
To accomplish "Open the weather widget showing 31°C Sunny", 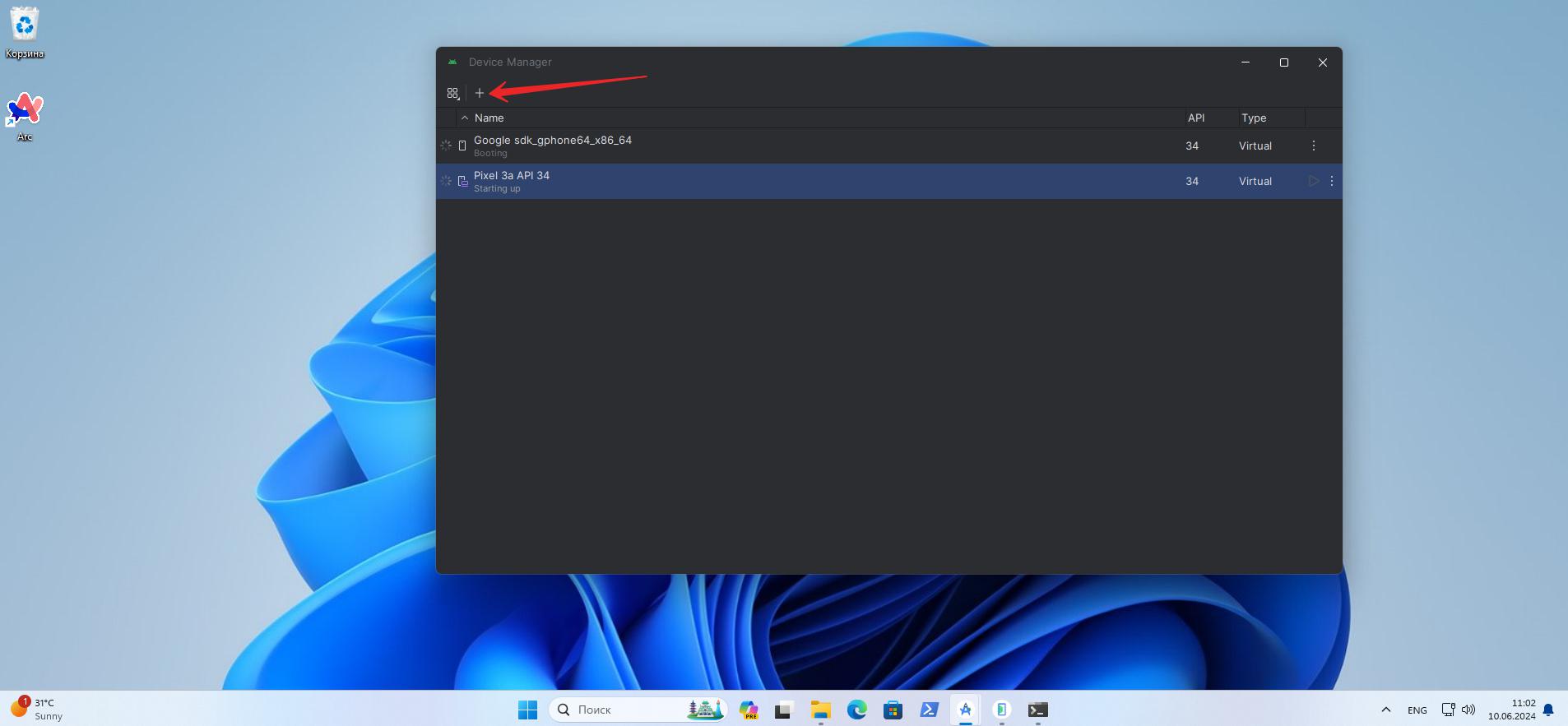I will pos(37,710).
